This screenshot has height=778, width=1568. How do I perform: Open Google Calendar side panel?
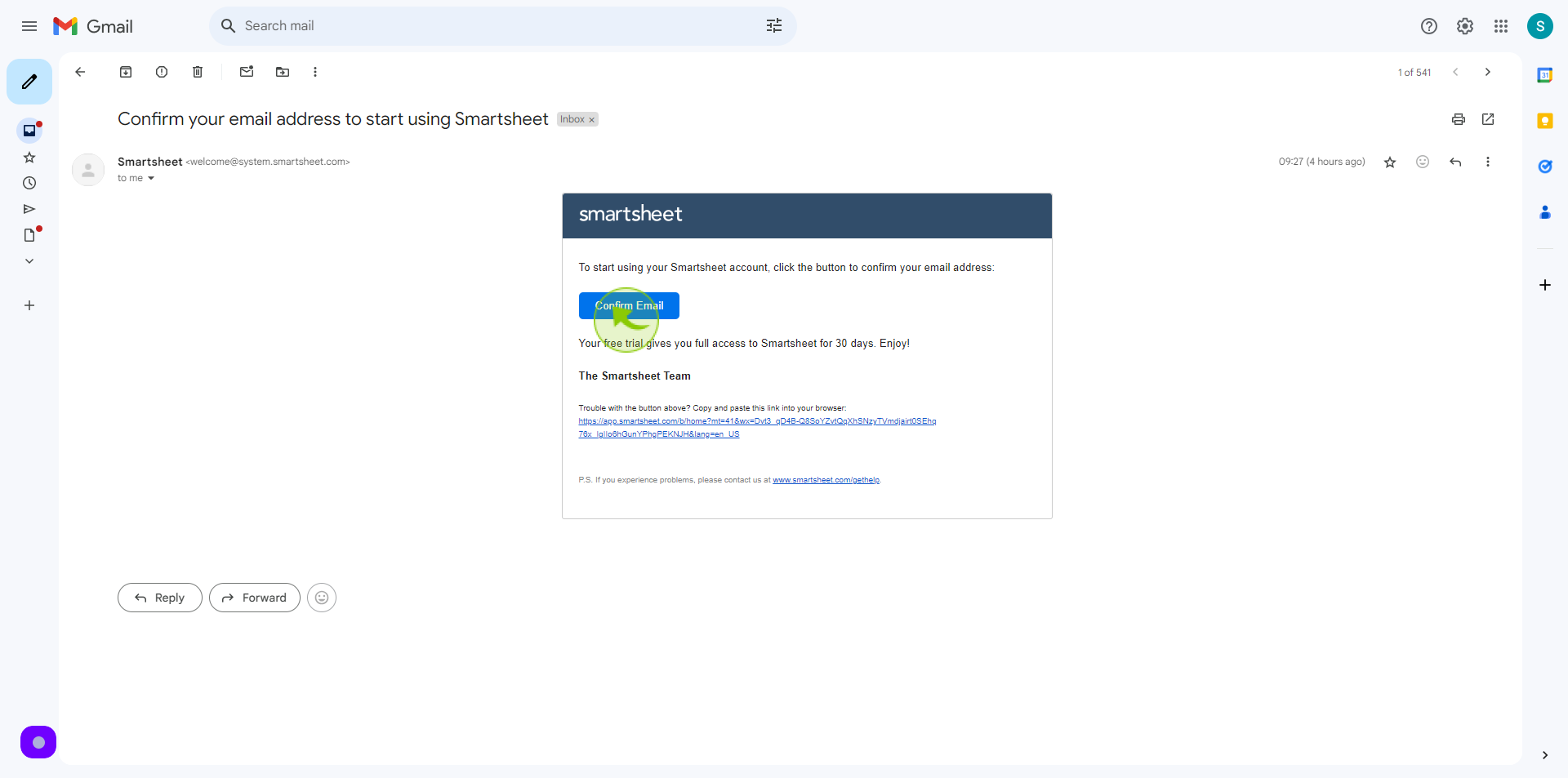pyautogui.click(x=1545, y=75)
